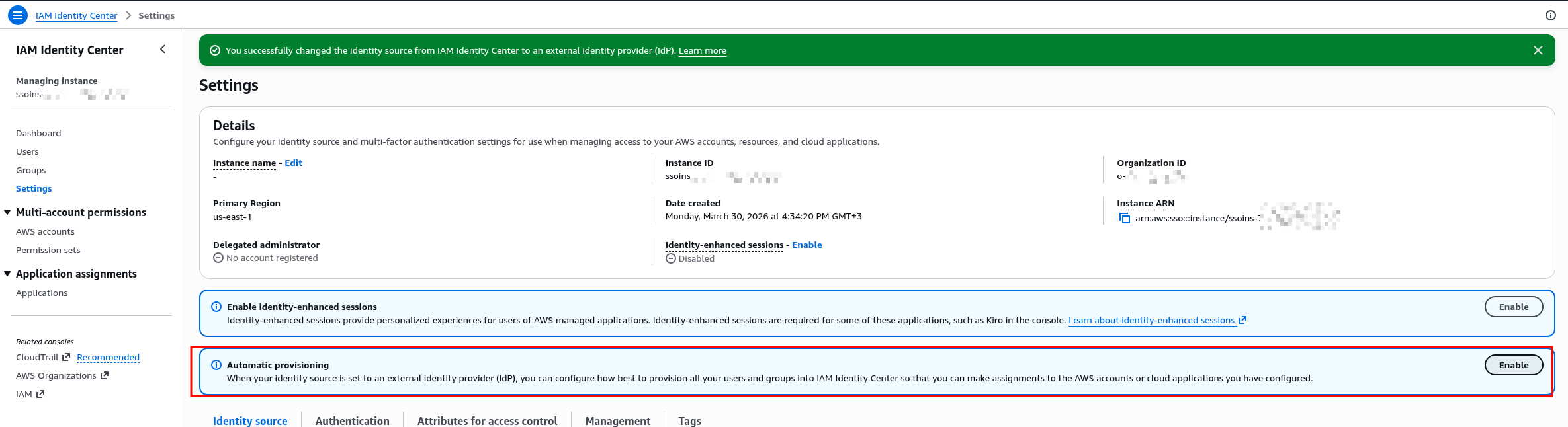
Task: Open the hamburger navigation menu
Action: [x=18, y=15]
